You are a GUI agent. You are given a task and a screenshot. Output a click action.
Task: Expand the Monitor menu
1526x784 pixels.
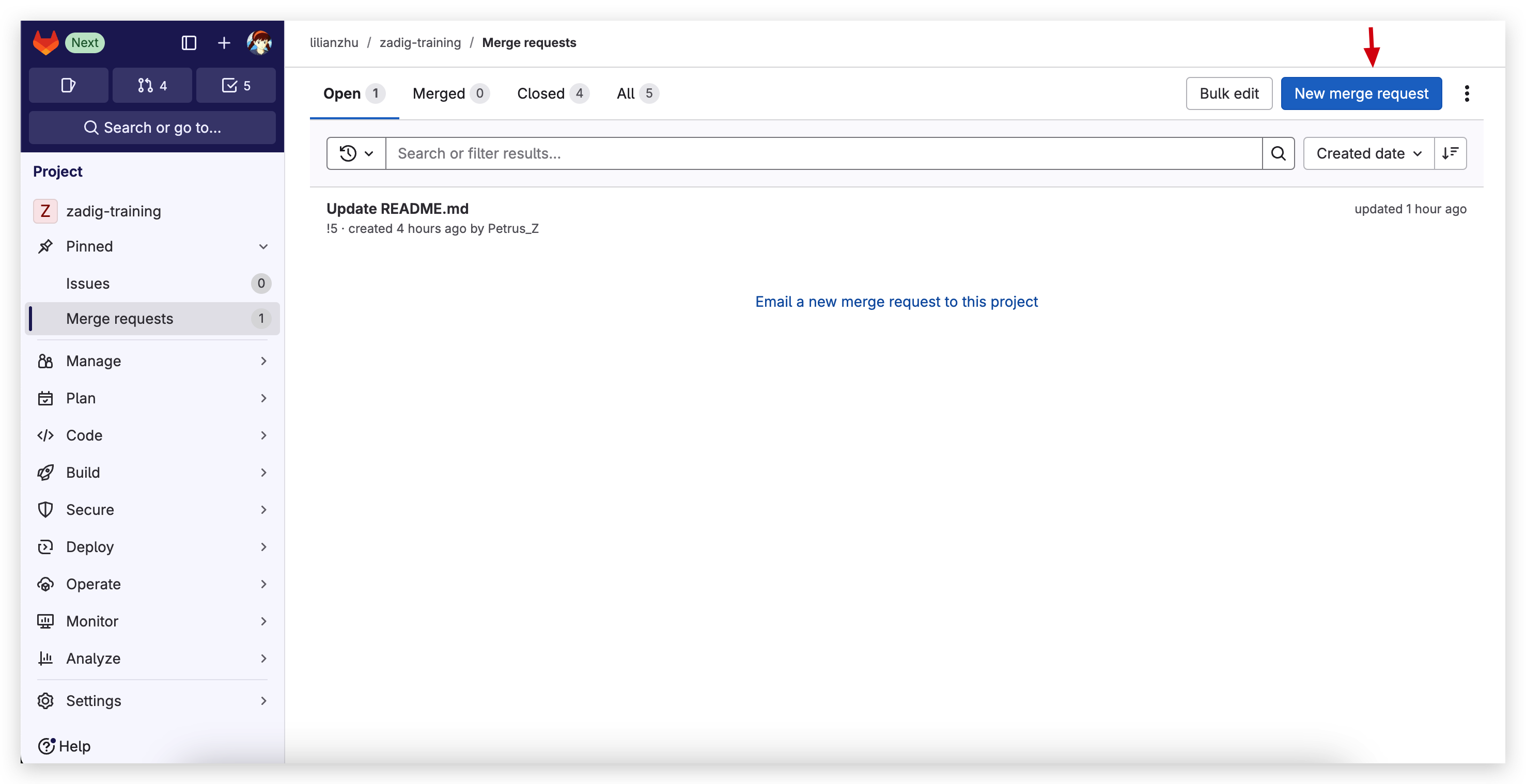[152, 622]
